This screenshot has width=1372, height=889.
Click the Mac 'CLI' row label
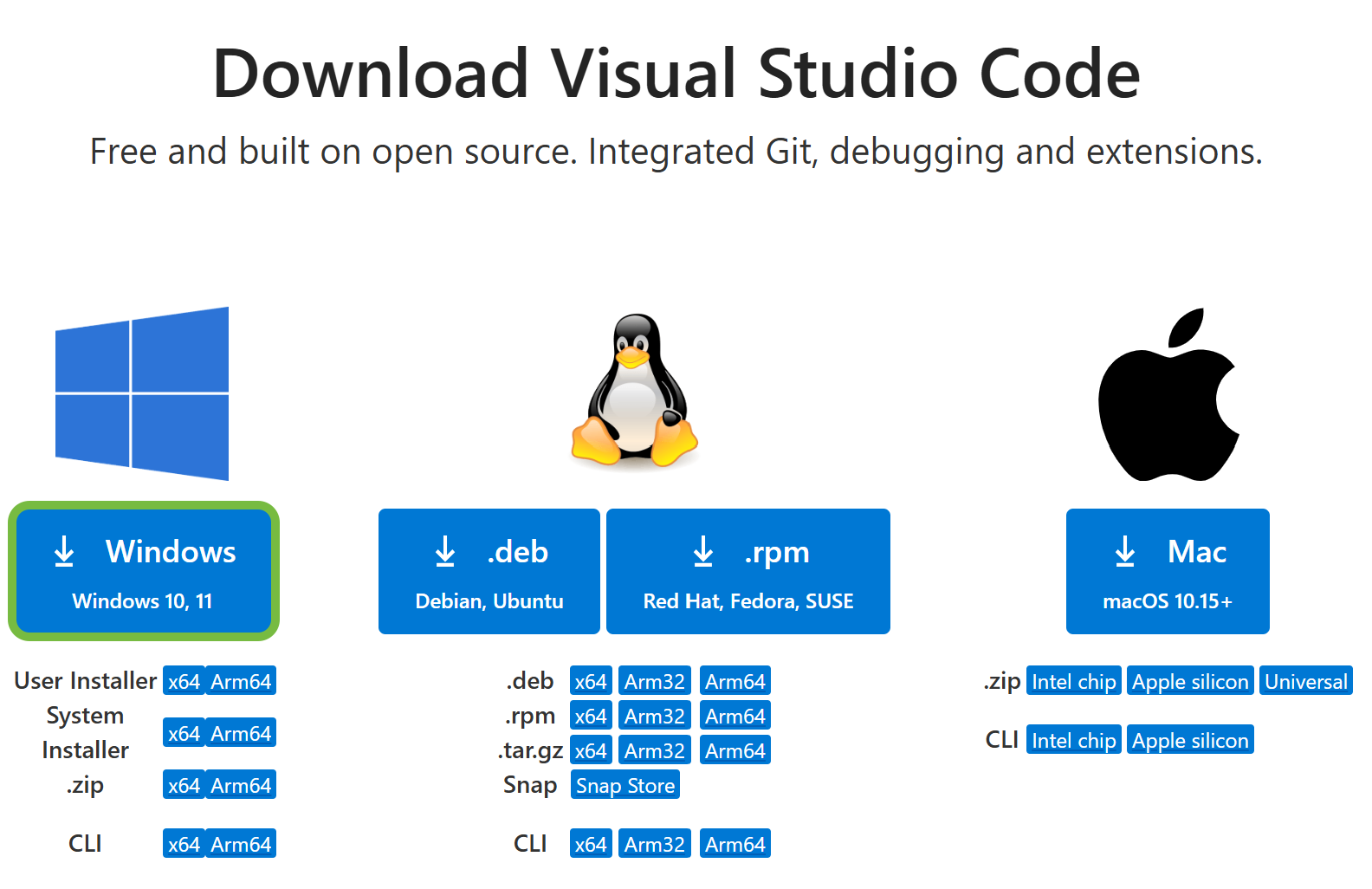(1002, 740)
